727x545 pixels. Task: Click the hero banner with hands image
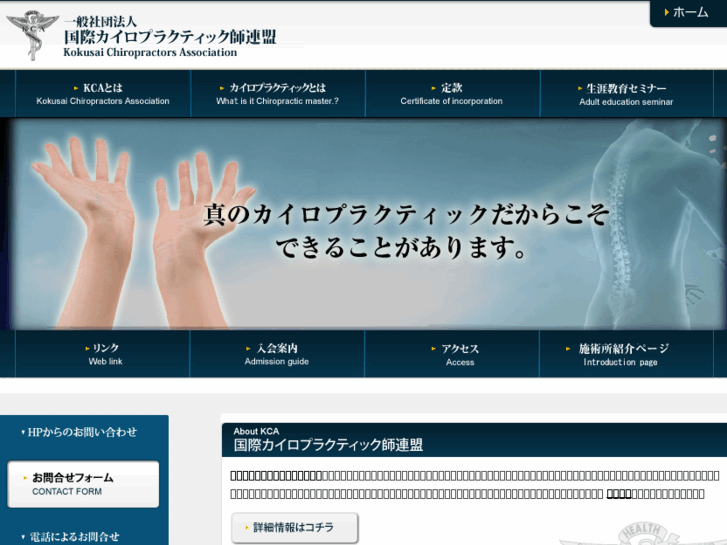364,224
